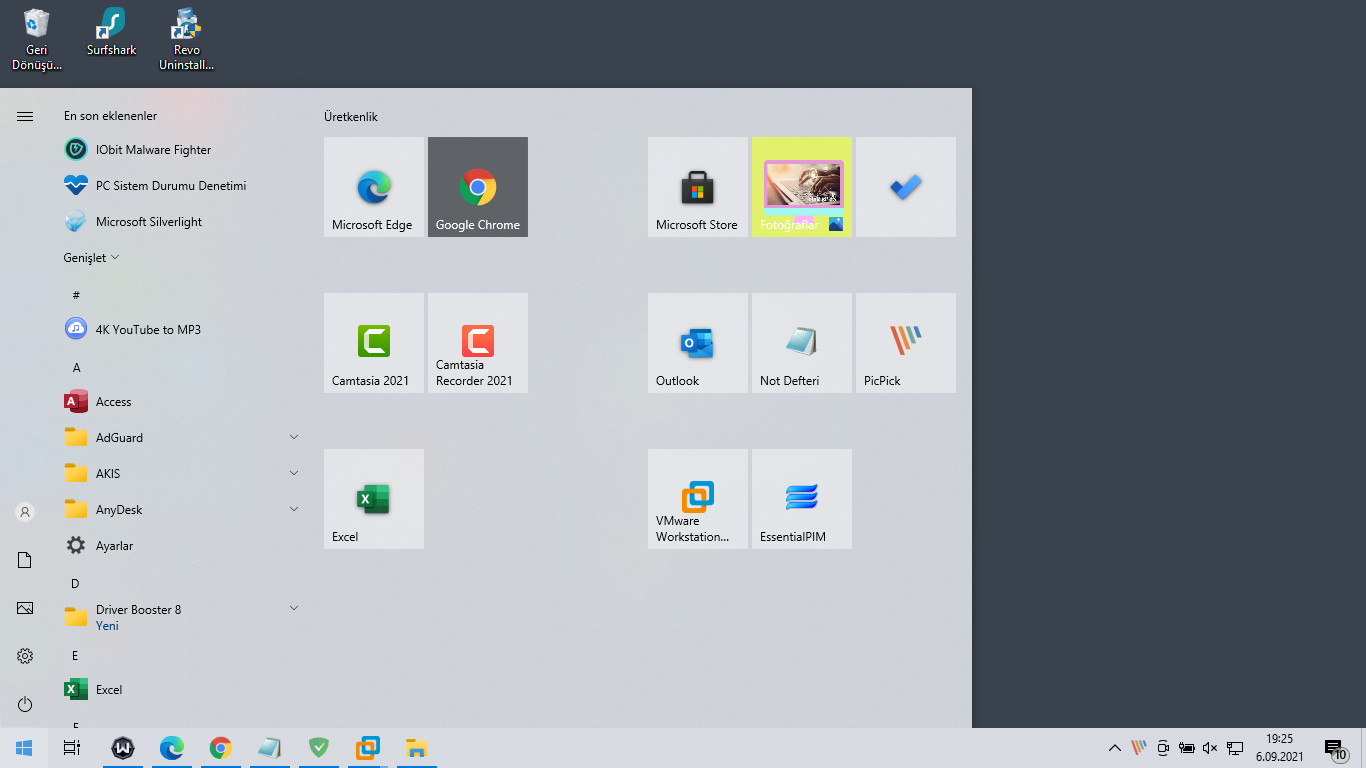This screenshot has height=768, width=1366.
Task: Launch the VMware Workstation tile
Action: coord(698,499)
